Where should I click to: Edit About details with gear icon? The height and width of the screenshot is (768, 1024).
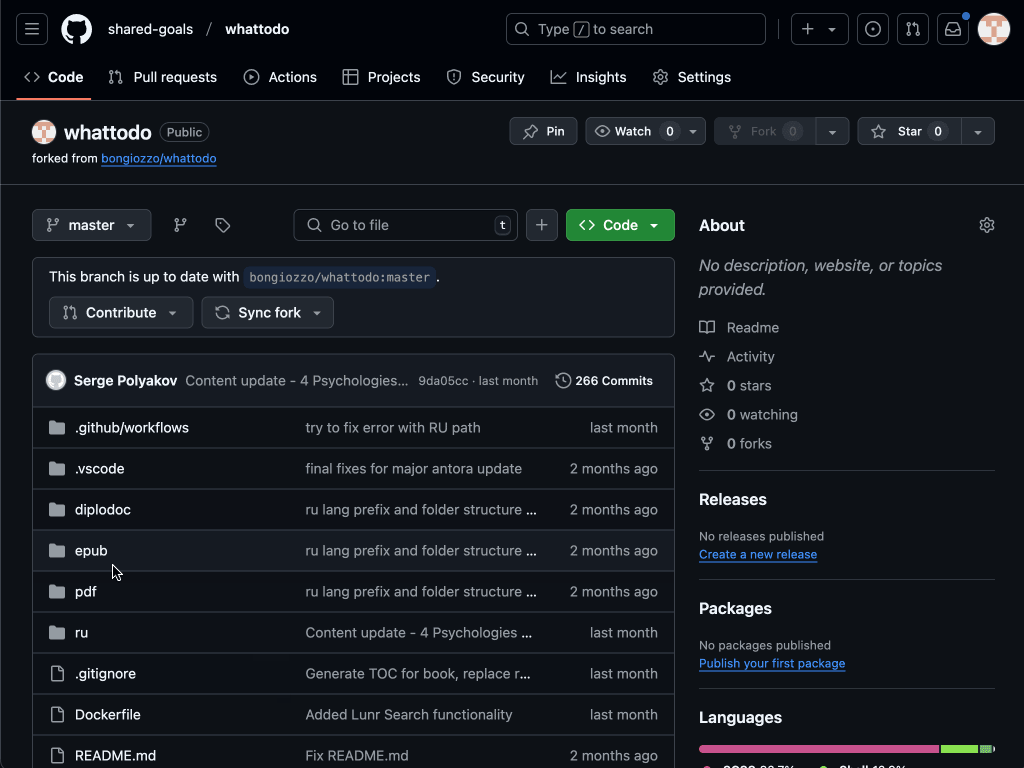986,225
